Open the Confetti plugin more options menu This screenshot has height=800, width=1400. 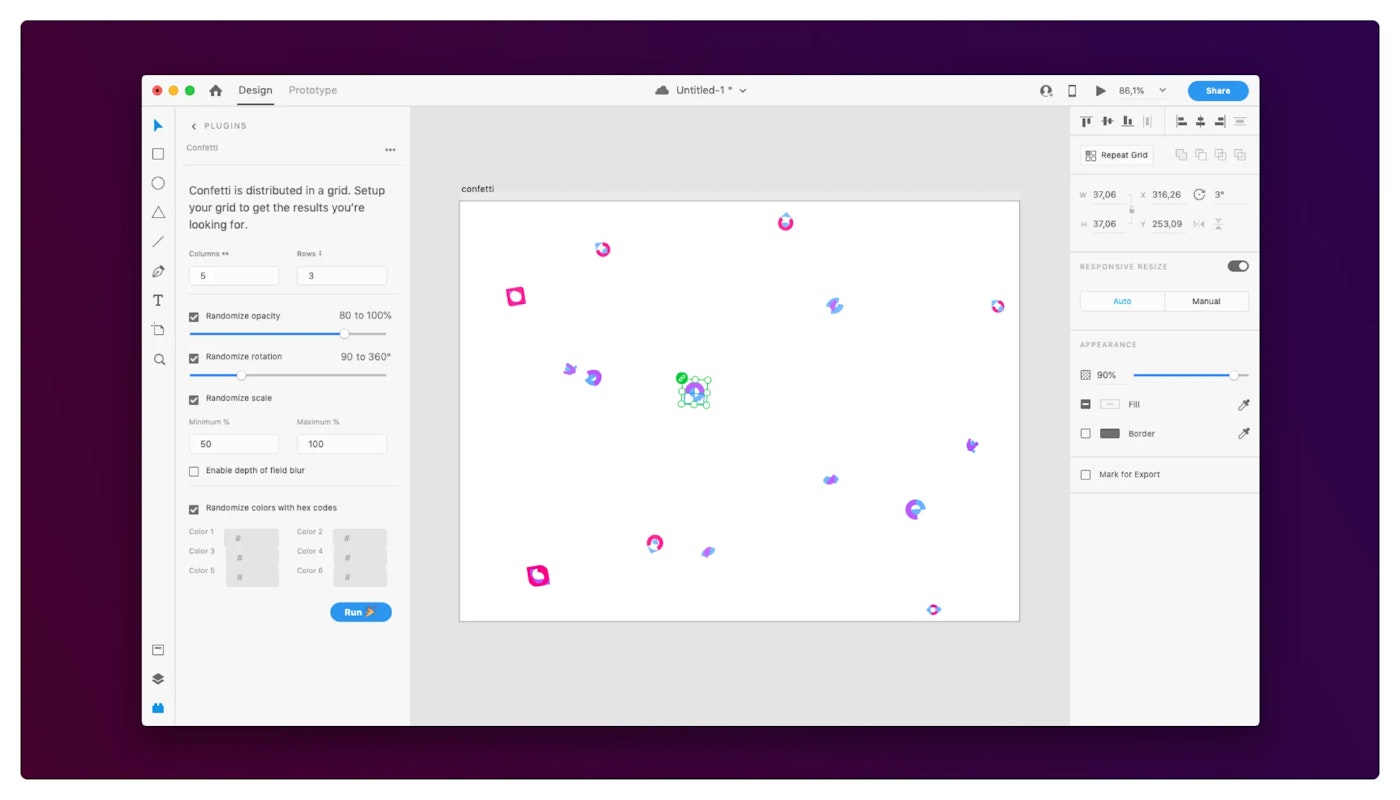pyautogui.click(x=390, y=150)
